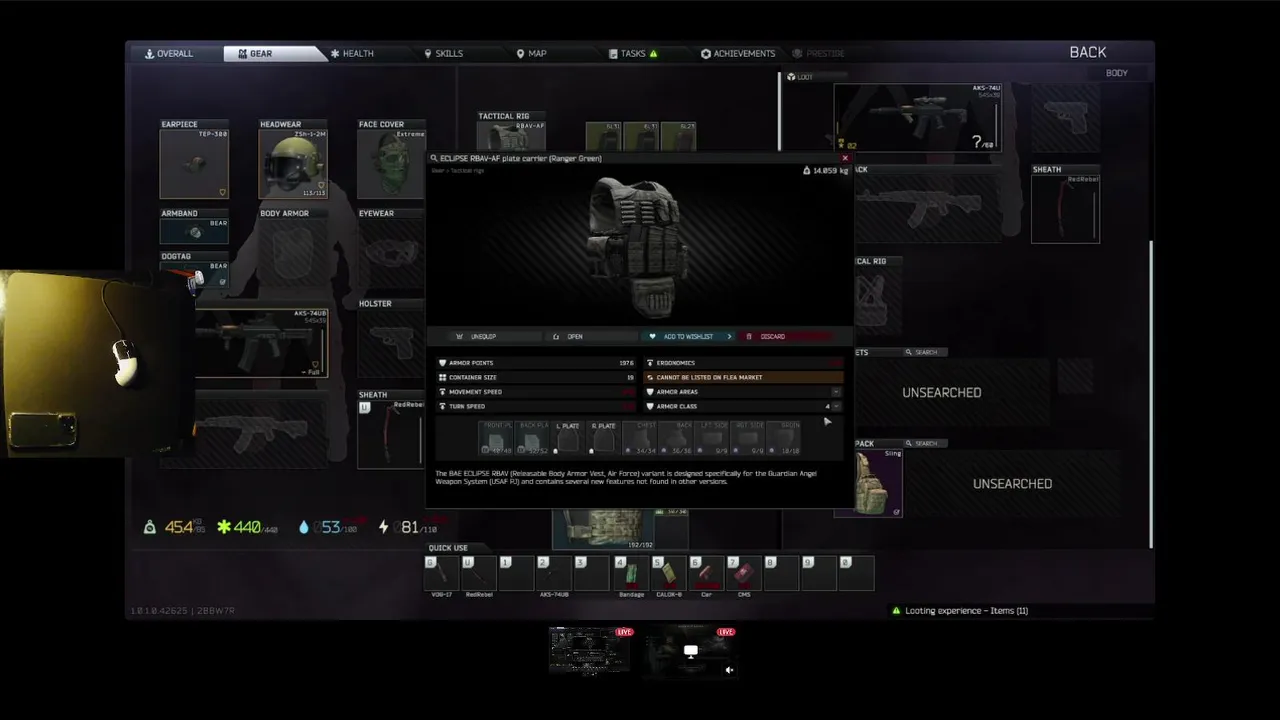
Task: Select the AKS-74U weapon in loot panel
Action: pyautogui.click(x=918, y=117)
